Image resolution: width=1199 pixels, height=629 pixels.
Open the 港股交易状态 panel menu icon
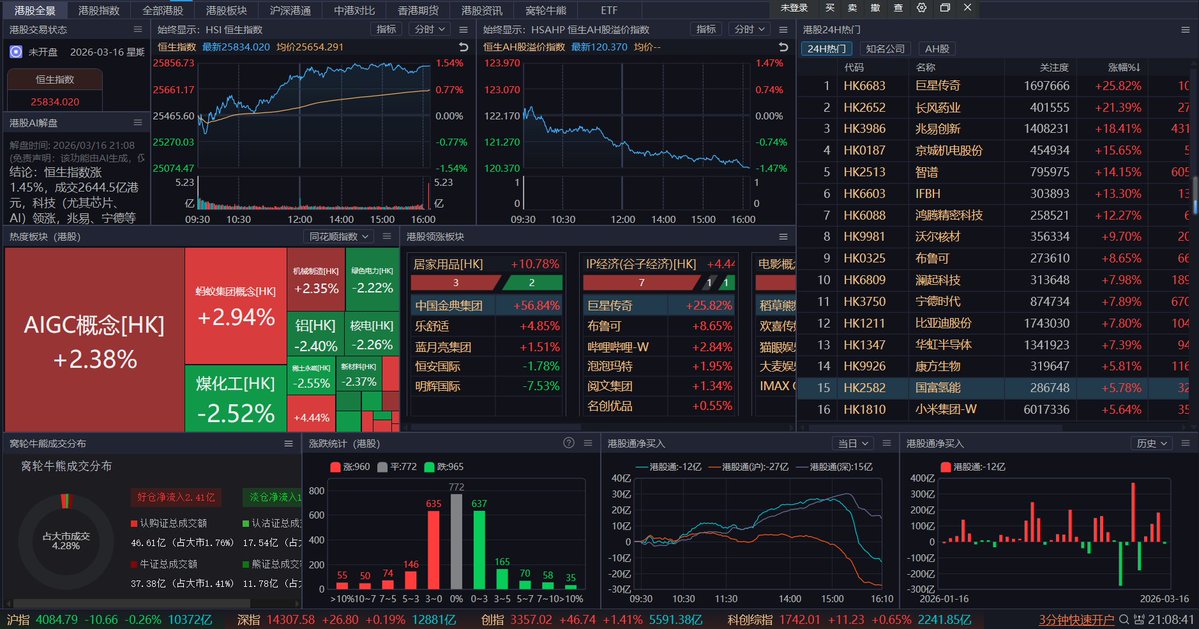click(138, 29)
